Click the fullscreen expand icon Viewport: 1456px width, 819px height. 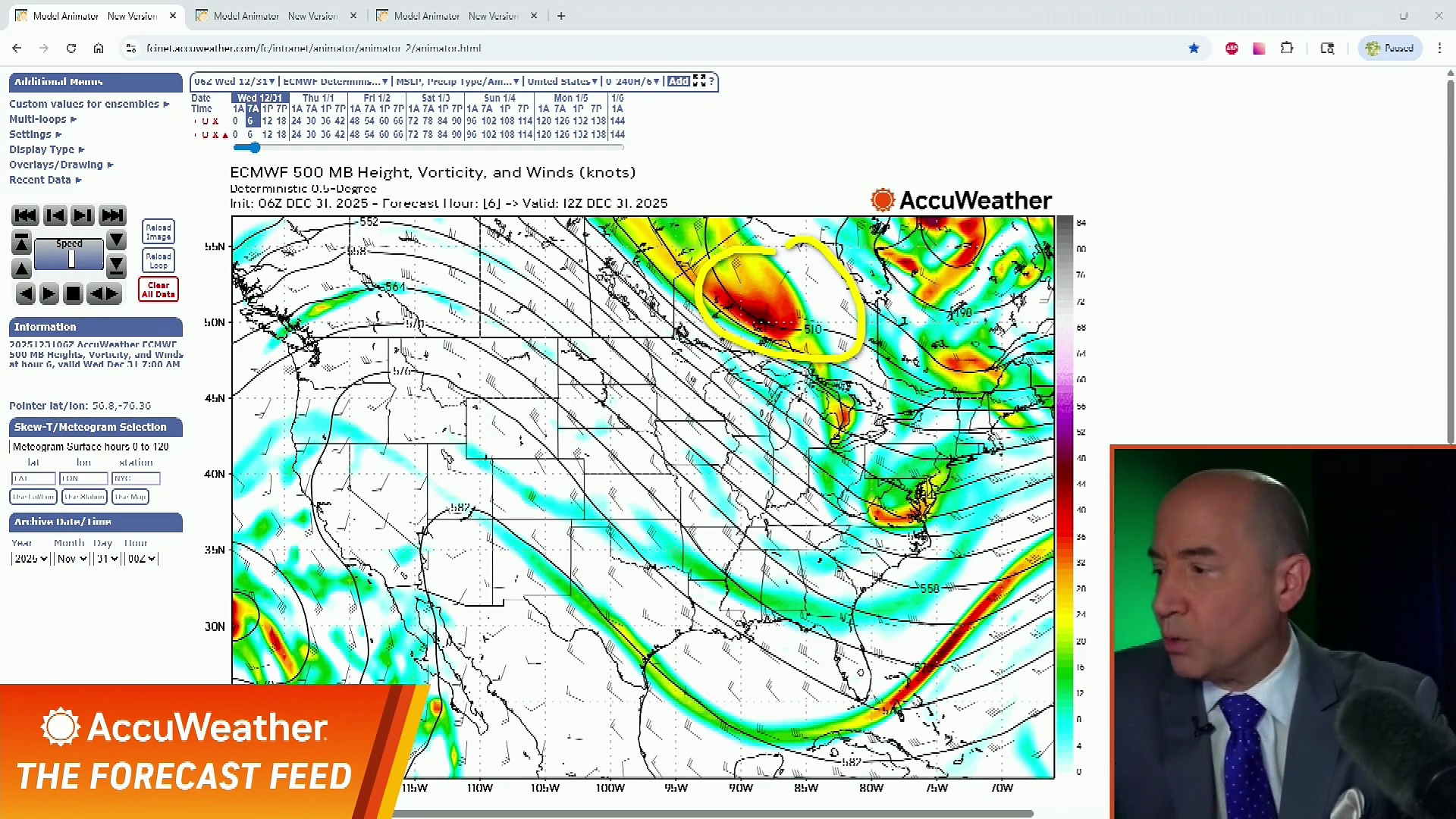pos(699,81)
